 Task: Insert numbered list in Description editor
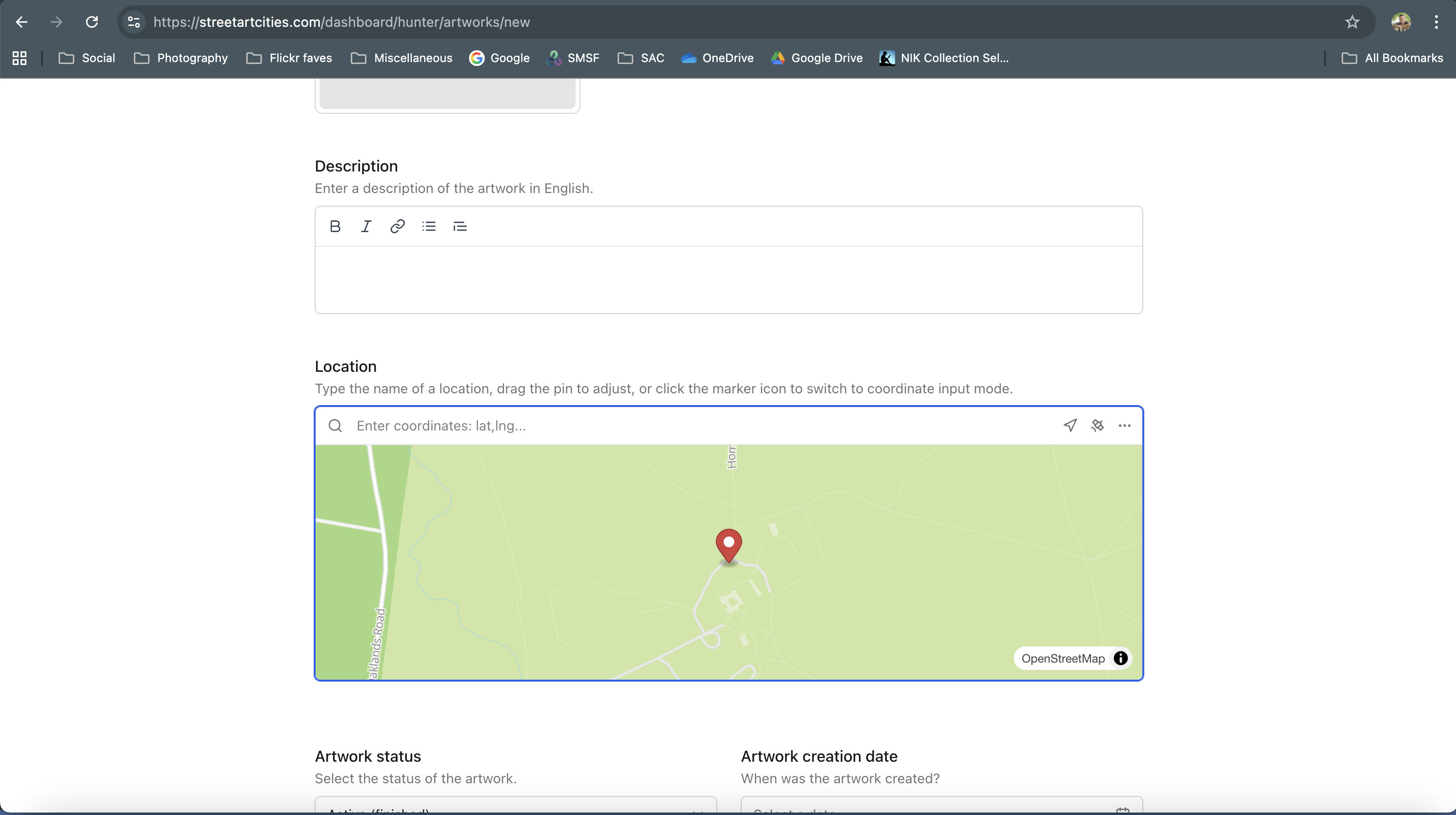pyautogui.click(x=460, y=227)
